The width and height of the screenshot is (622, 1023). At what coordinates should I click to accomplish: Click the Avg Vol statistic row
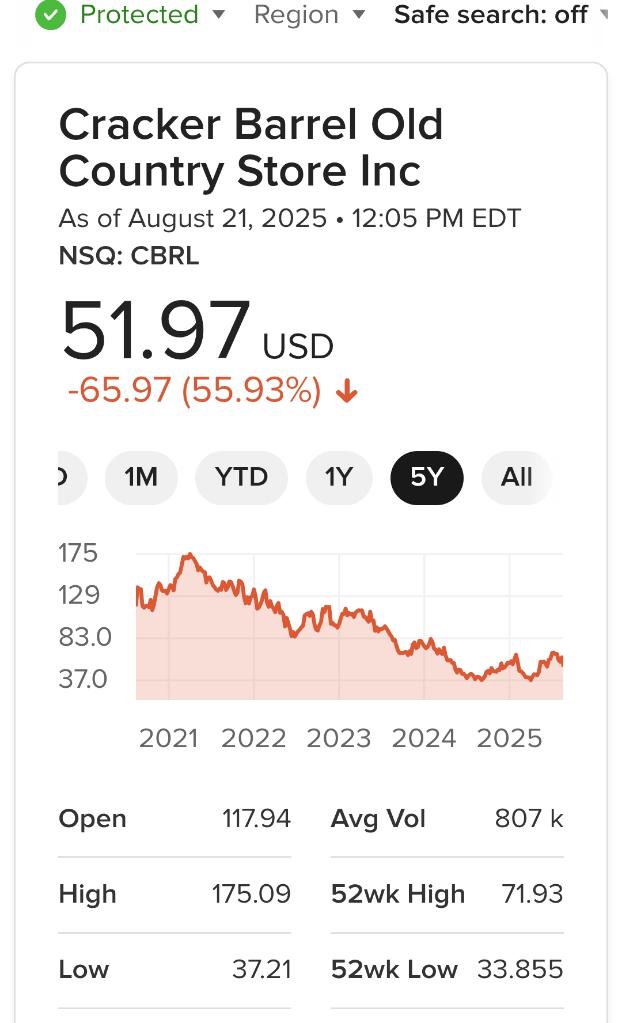pyautogui.click(x=447, y=819)
